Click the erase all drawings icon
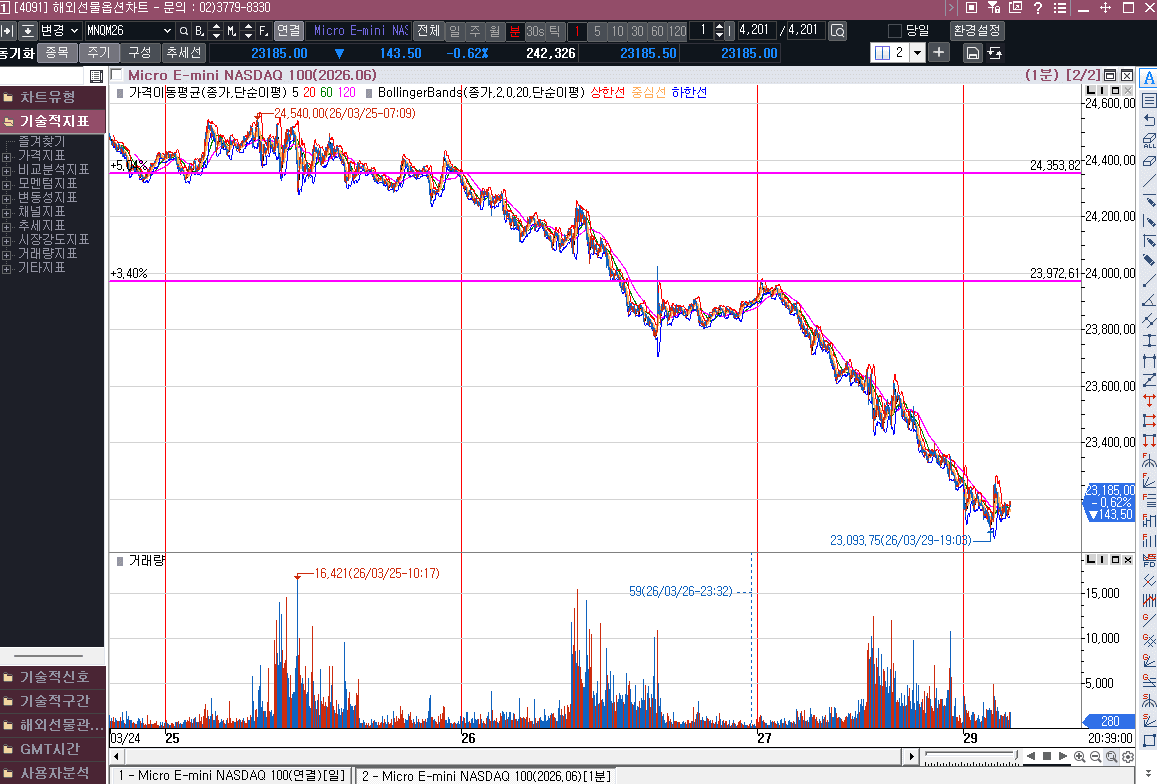The height and width of the screenshot is (784, 1157). tap(1148, 140)
